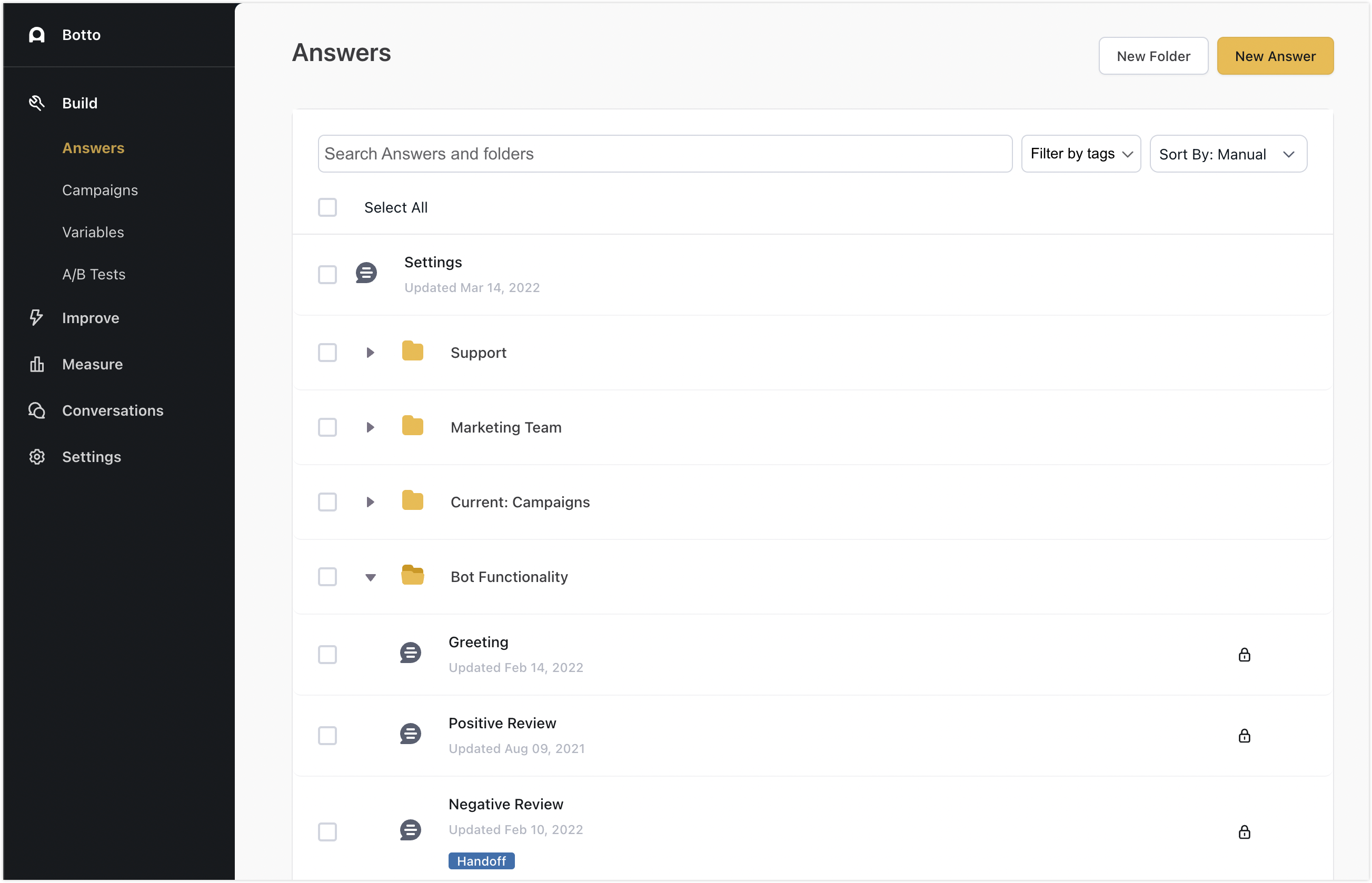Click the Improve lightning bolt icon
This screenshot has height=883, width=1372.
[x=37, y=318]
